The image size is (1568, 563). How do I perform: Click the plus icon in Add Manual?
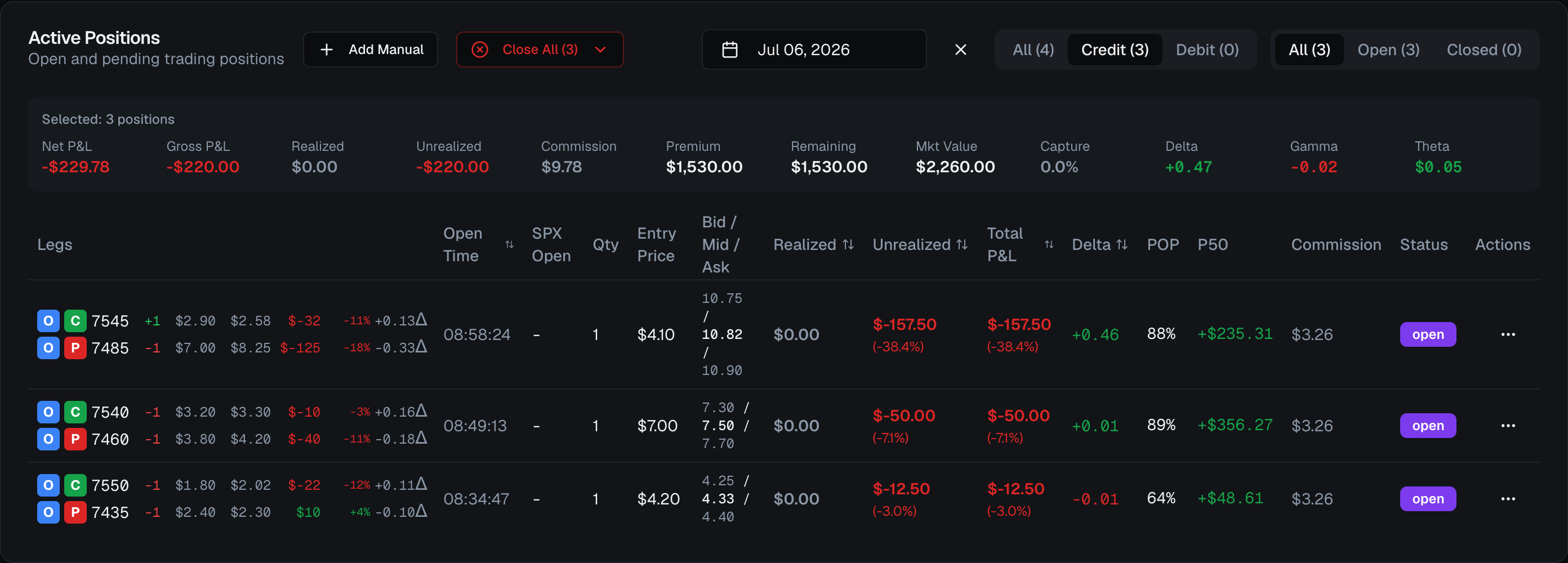coord(326,50)
